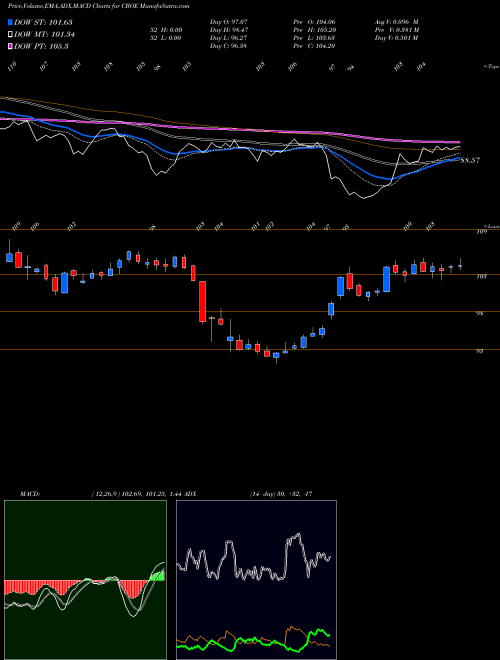Select the Pre C: 104.20 value

pyautogui.click(x=314, y=46)
